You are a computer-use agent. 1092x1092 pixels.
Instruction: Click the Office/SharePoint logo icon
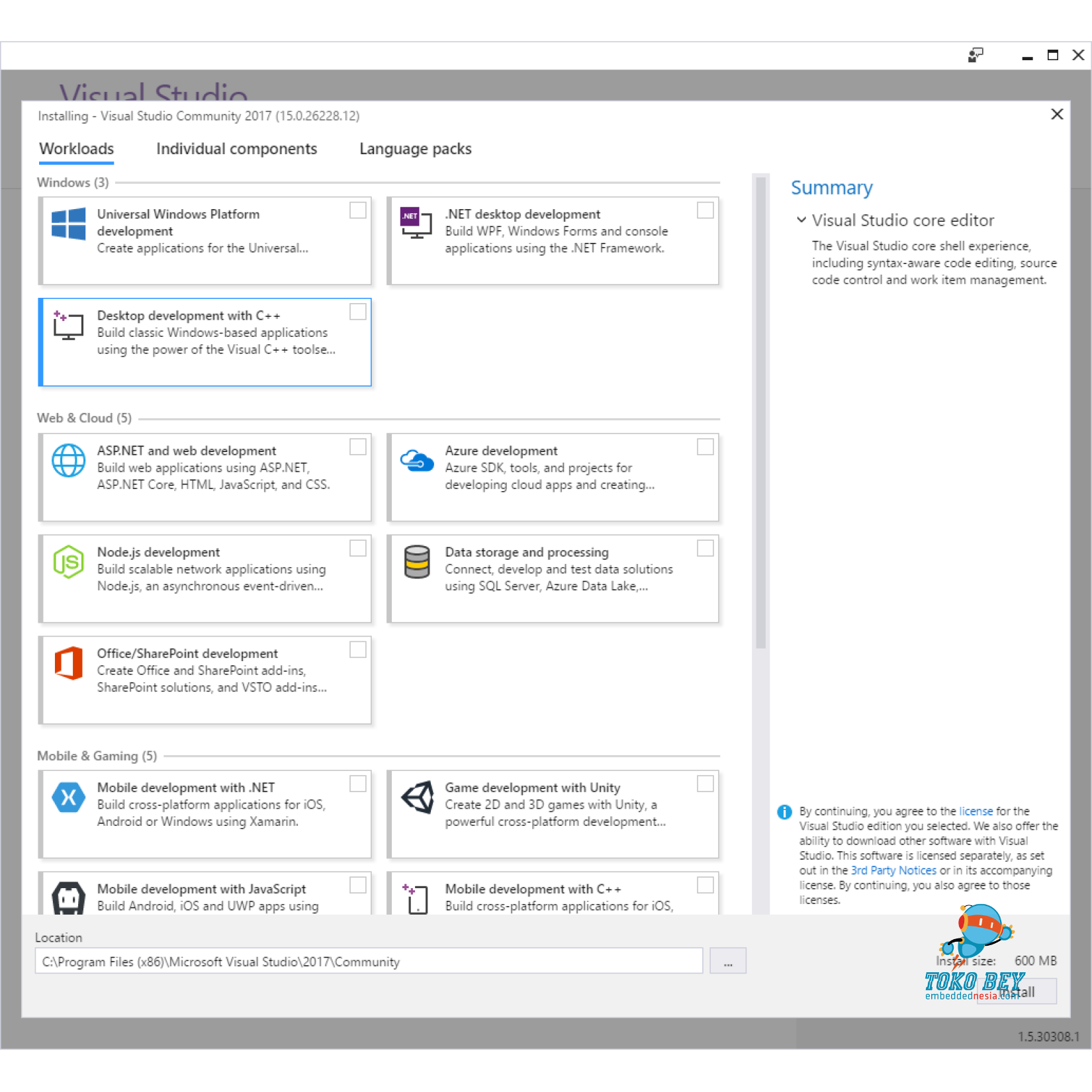point(68,663)
